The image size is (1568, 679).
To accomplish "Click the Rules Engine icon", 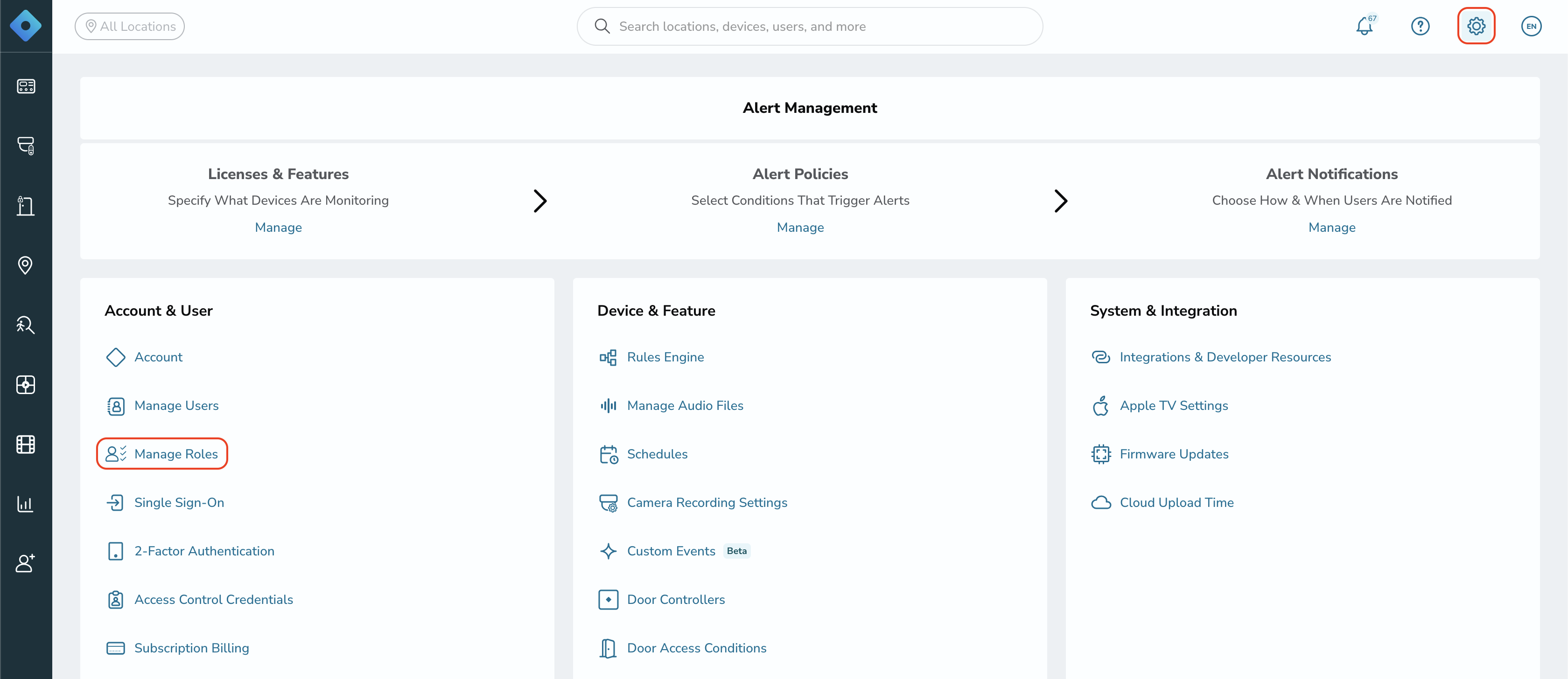I will 608,357.
